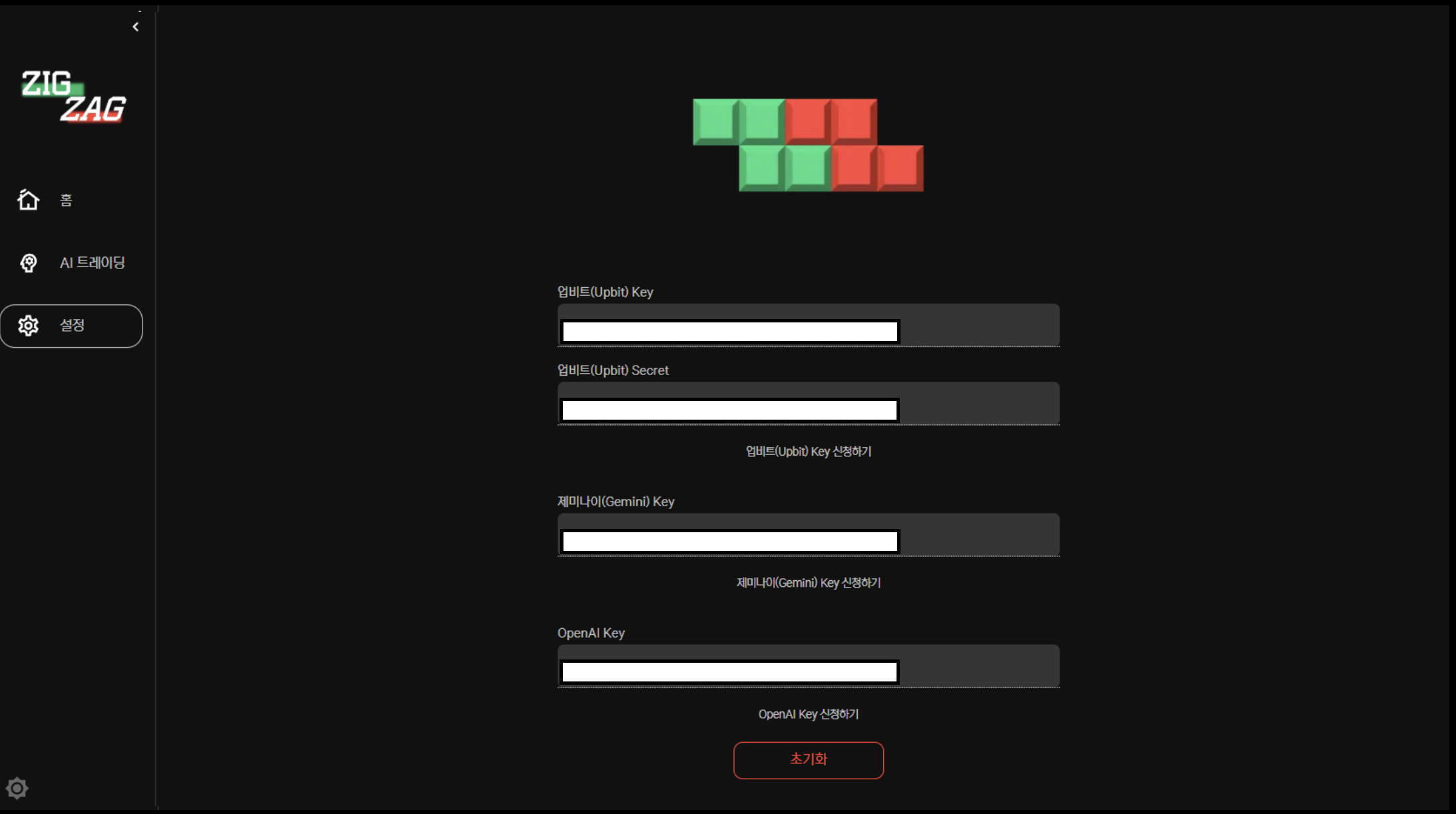The image size is (1456, 814).
Task: Click the home house icon
Action: coord(28,200)
